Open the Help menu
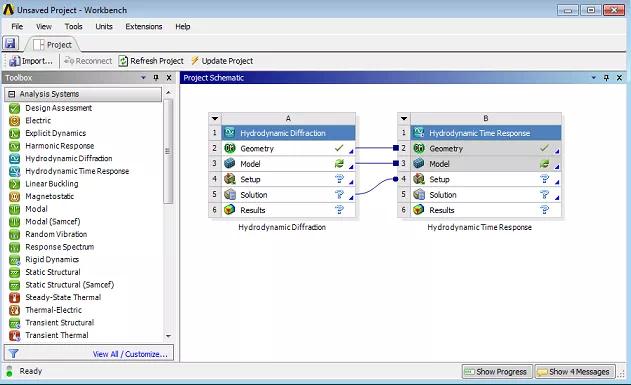This screenshot has height=385, width=631. (183, 27)
